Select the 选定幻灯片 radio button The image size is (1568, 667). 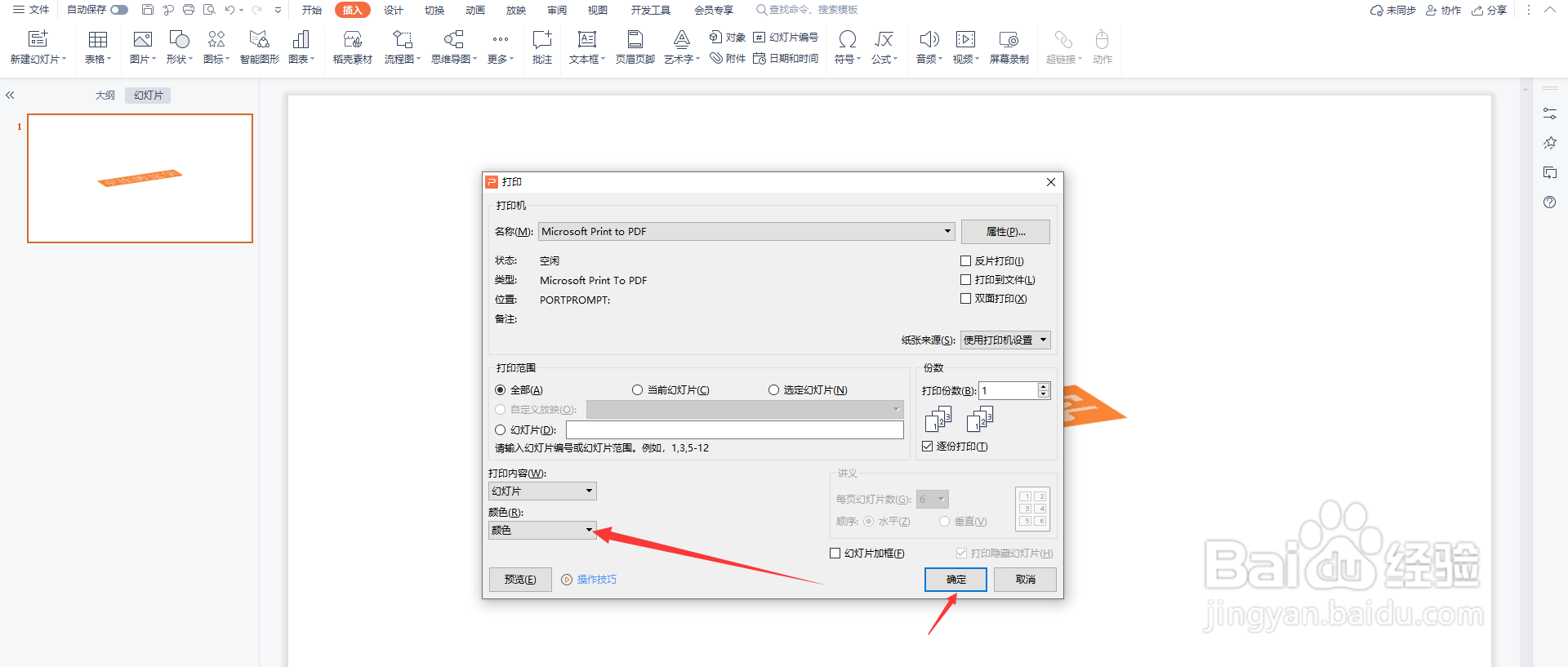coord(773,390)
